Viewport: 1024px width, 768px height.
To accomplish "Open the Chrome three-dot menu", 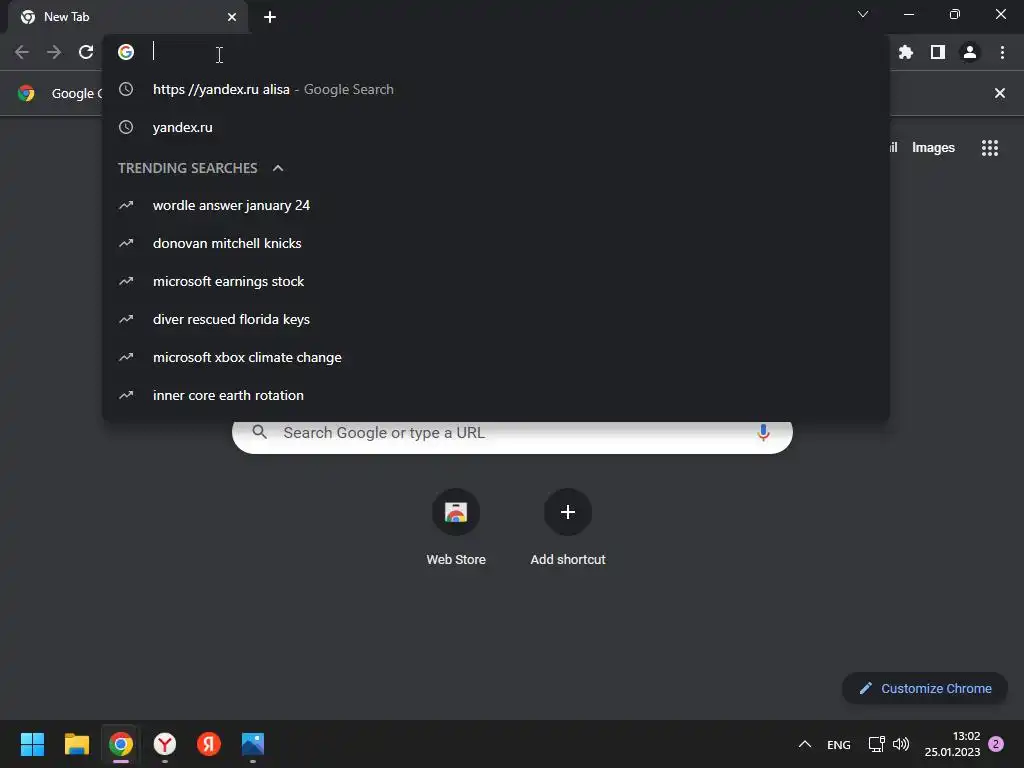I will (1002, 52).
